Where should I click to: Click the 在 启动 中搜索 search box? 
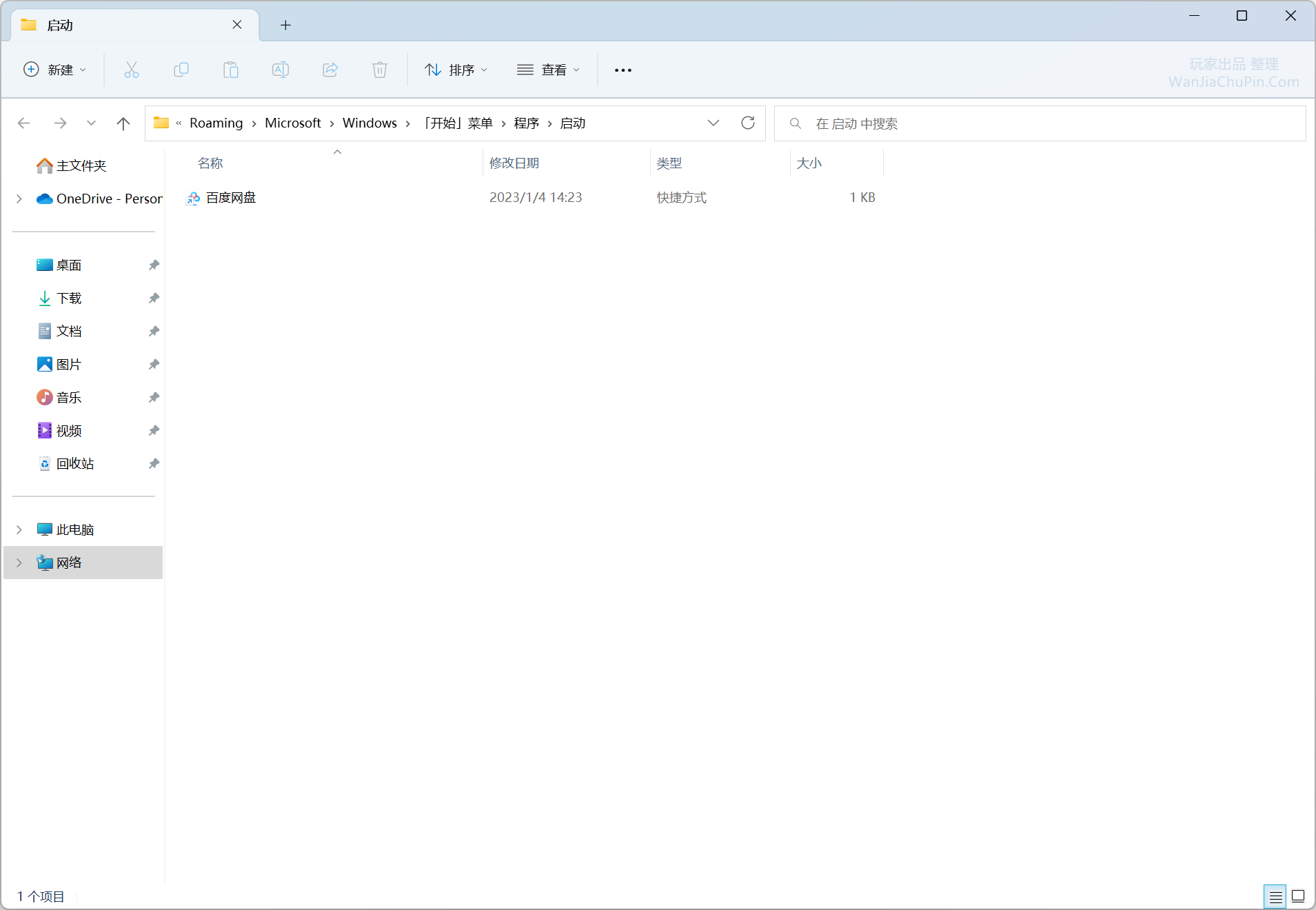tap(1040, 123)
